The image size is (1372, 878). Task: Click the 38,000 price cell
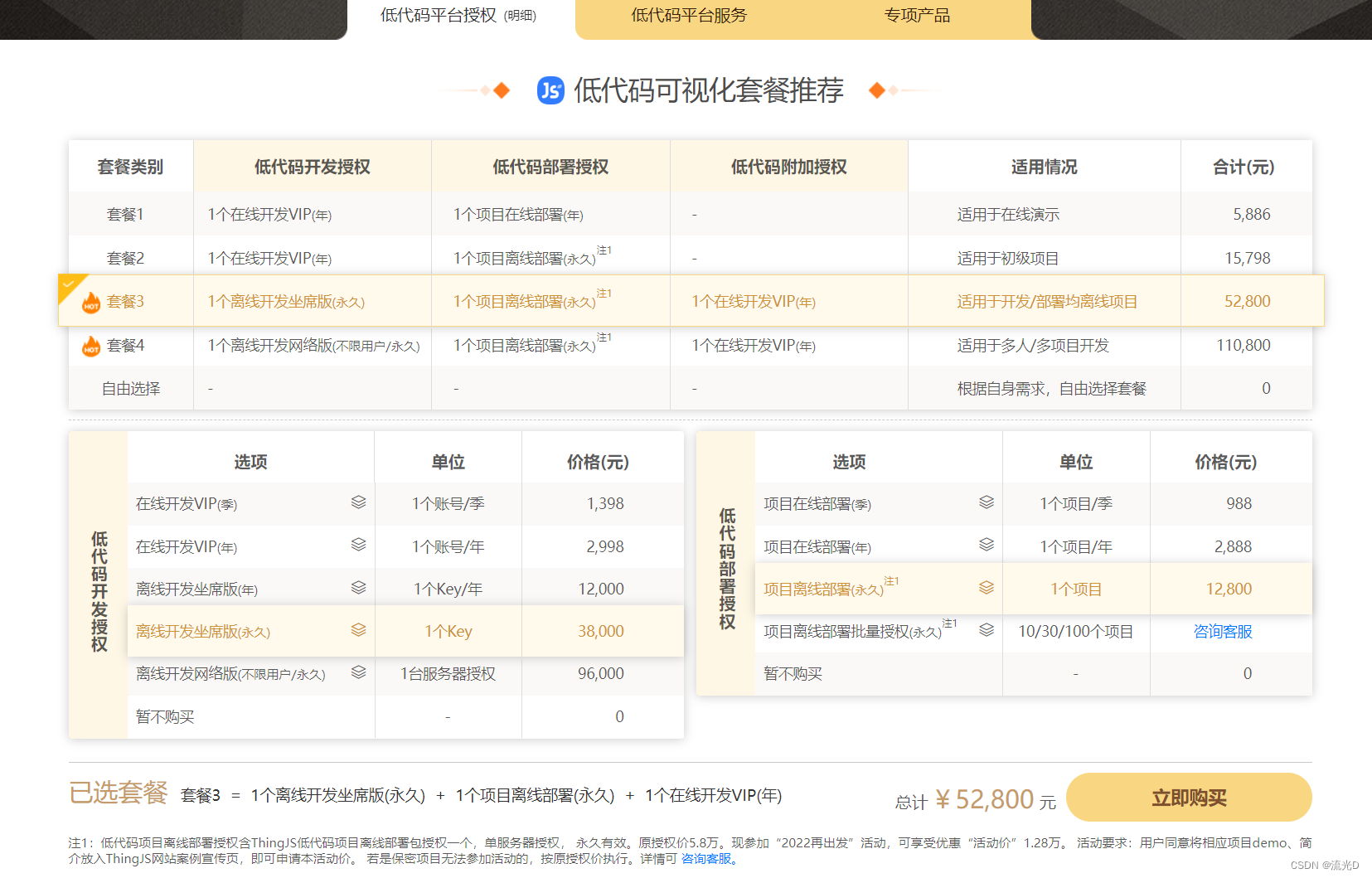click(601, 631)
